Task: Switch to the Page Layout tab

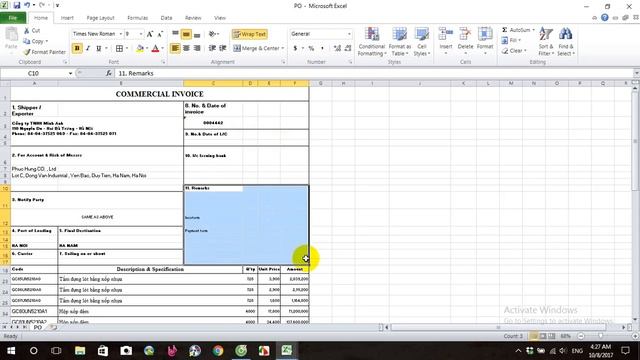Action: pyautogui.click(x=100, y=18)
